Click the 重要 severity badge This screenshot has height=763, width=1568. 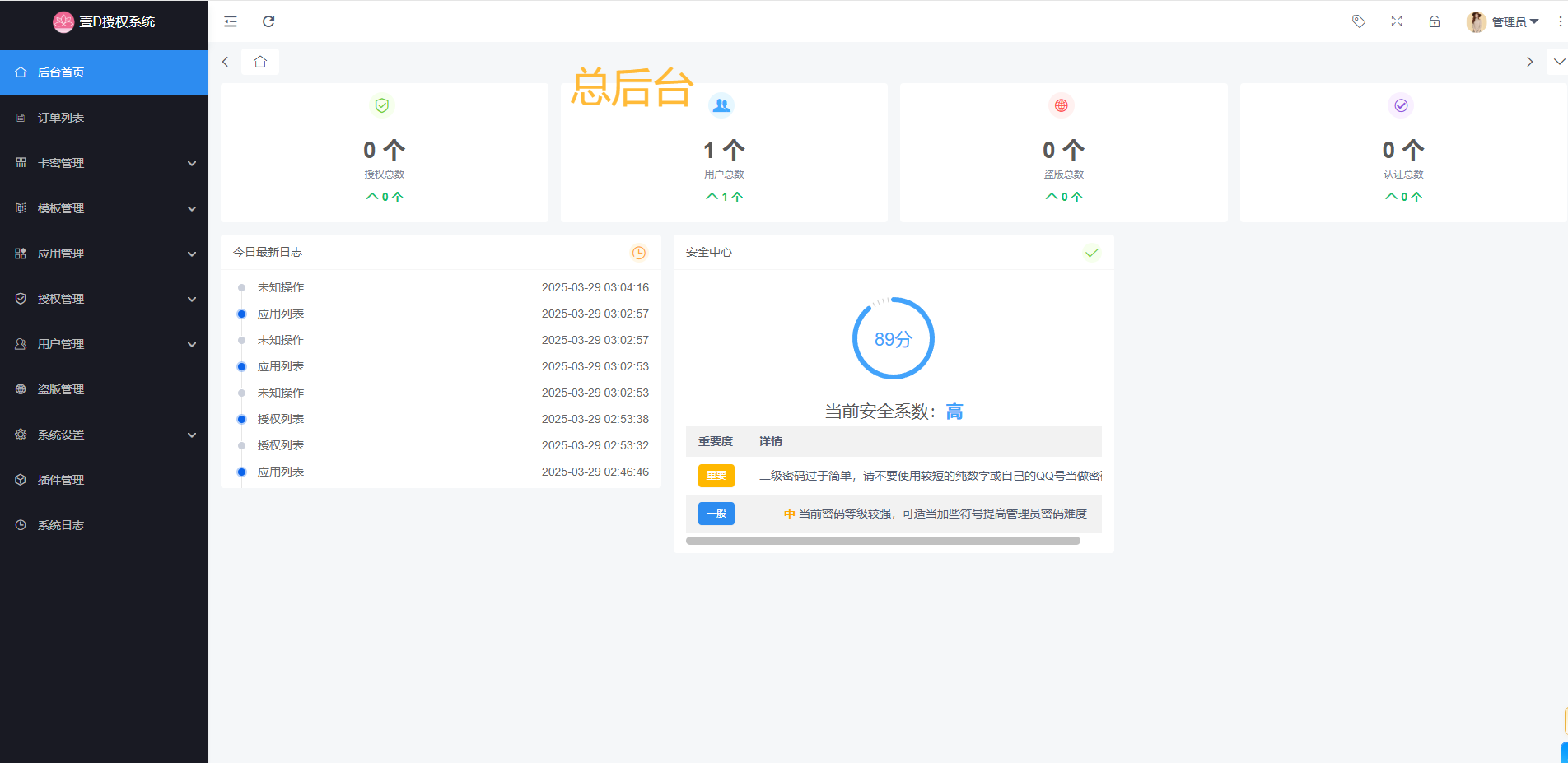716,475
